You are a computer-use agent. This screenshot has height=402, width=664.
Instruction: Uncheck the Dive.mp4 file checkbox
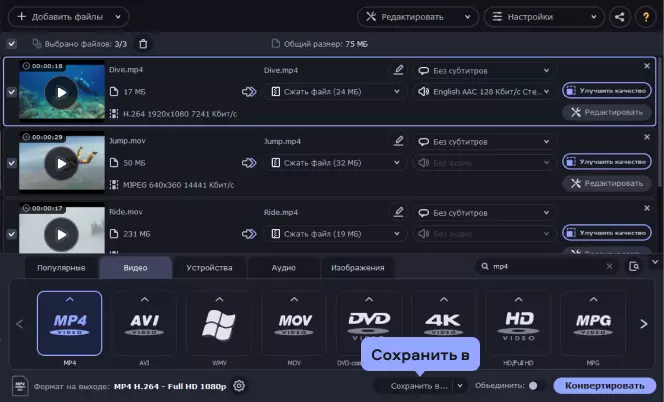11,92
